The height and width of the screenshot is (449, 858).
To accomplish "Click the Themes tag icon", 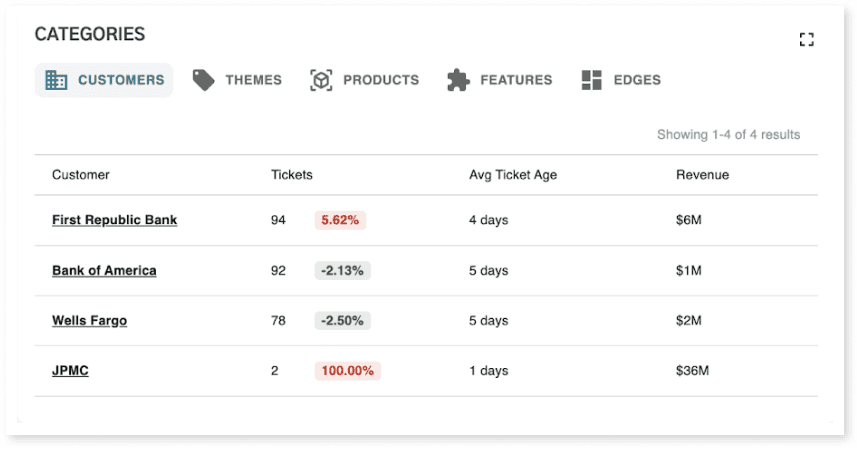I will (204, 80).
